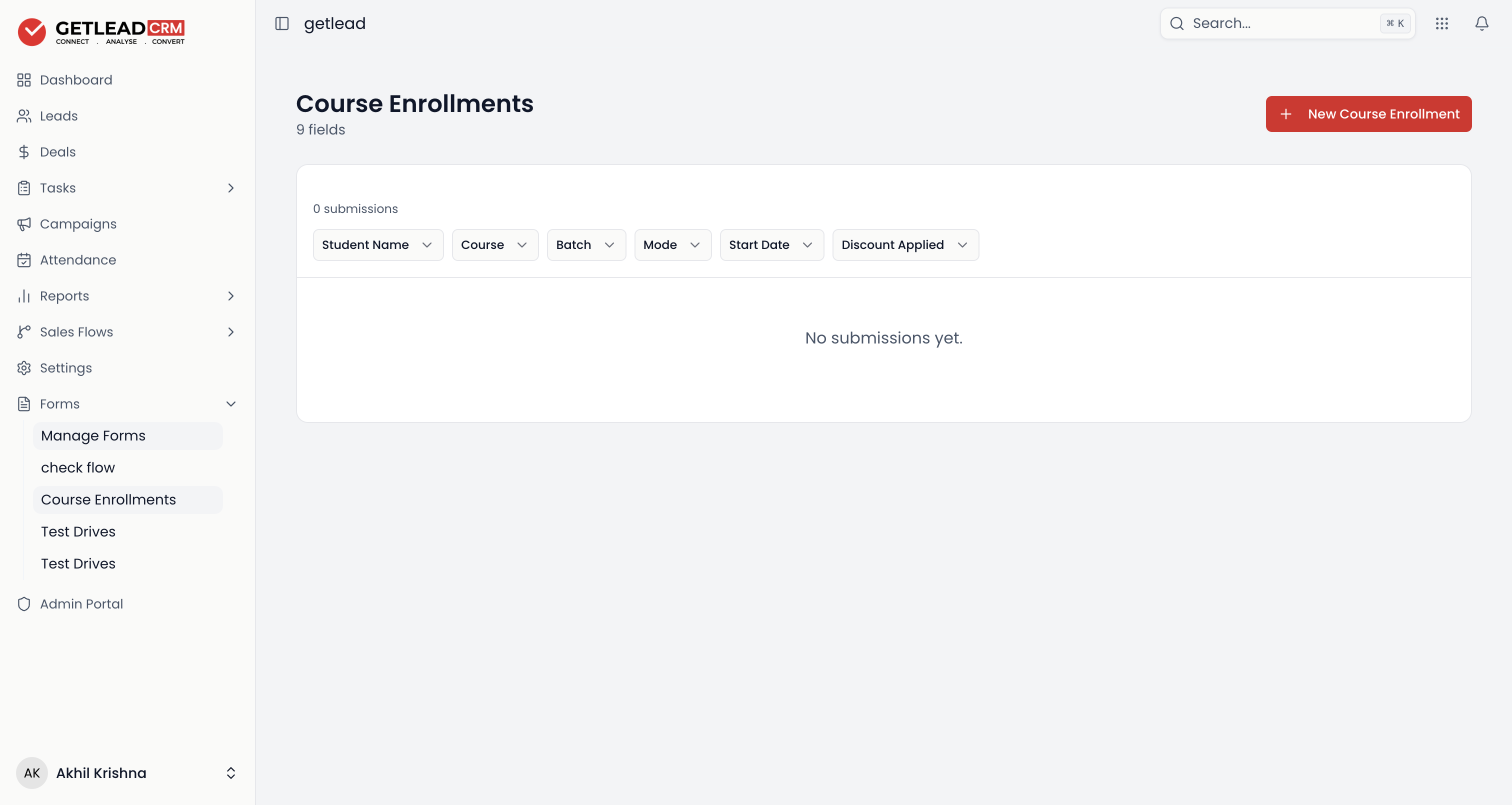
Task: Click the Dashboard grid icon
Action: click(24, 80)
